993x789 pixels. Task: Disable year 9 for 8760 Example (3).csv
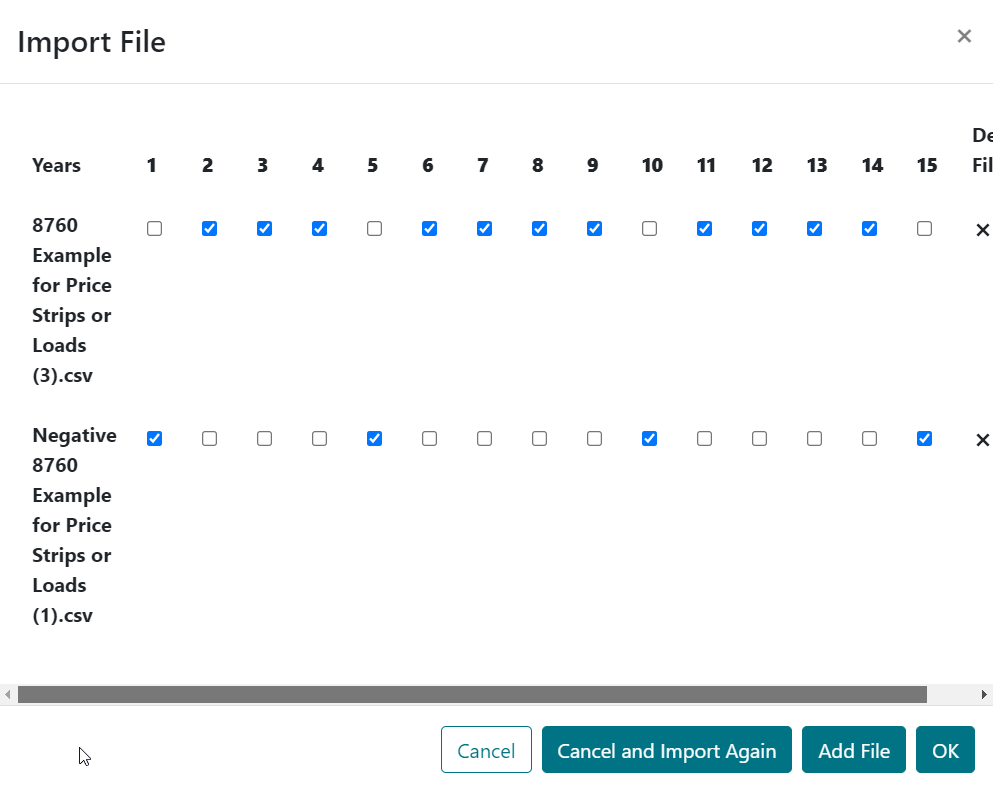click(594, 228)
